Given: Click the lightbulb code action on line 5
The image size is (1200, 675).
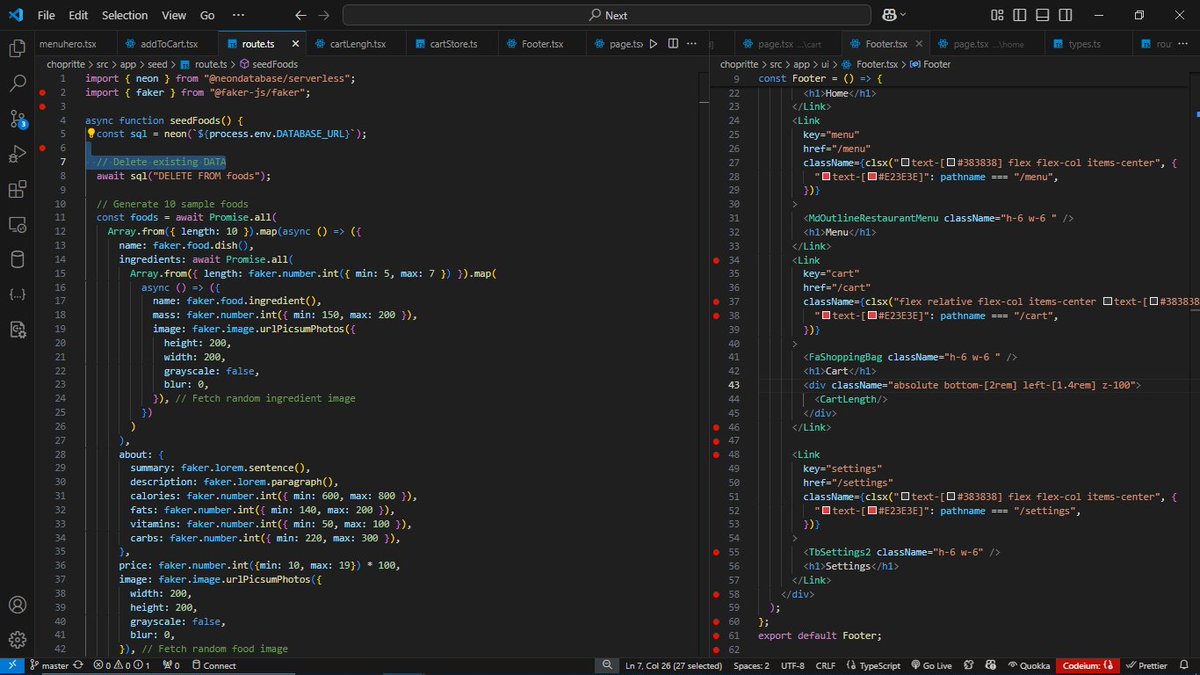Looking at the screenshot, I should coord(90,133).
